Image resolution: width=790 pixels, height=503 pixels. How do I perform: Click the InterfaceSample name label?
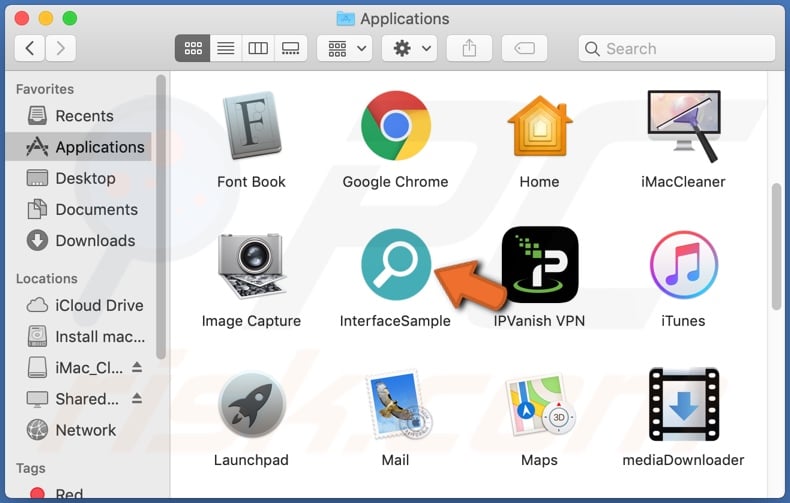pyautogui.click(x=396, y=321)
